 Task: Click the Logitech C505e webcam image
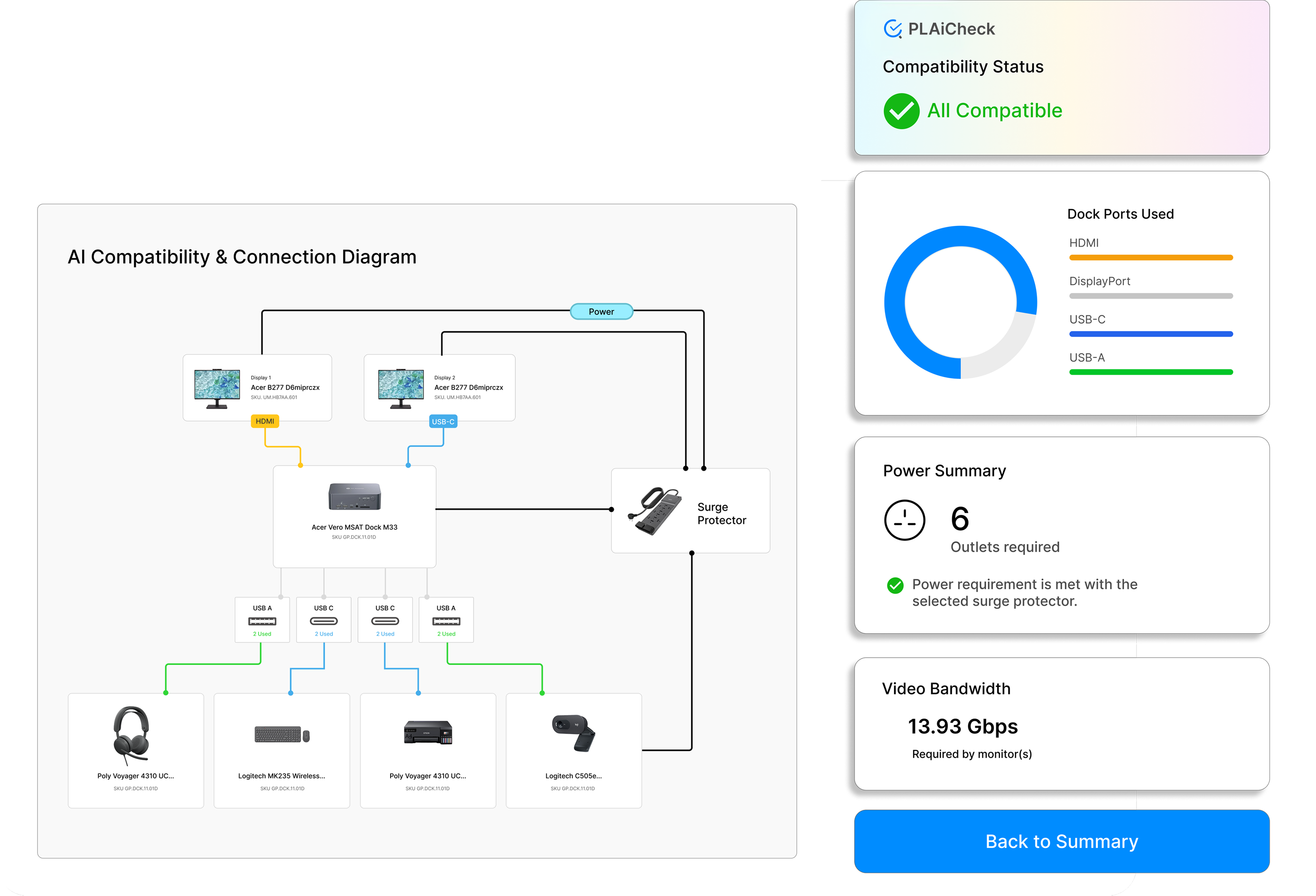click(x=574, y=733)
